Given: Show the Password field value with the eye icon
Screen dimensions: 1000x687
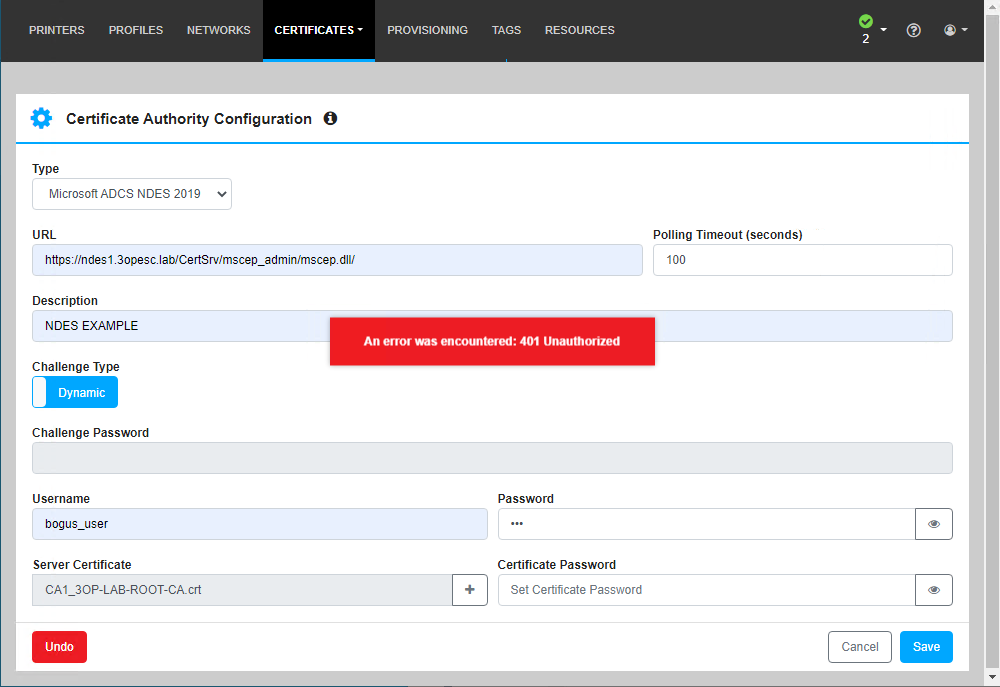Looking at the screenshot, I should point(933,523).
